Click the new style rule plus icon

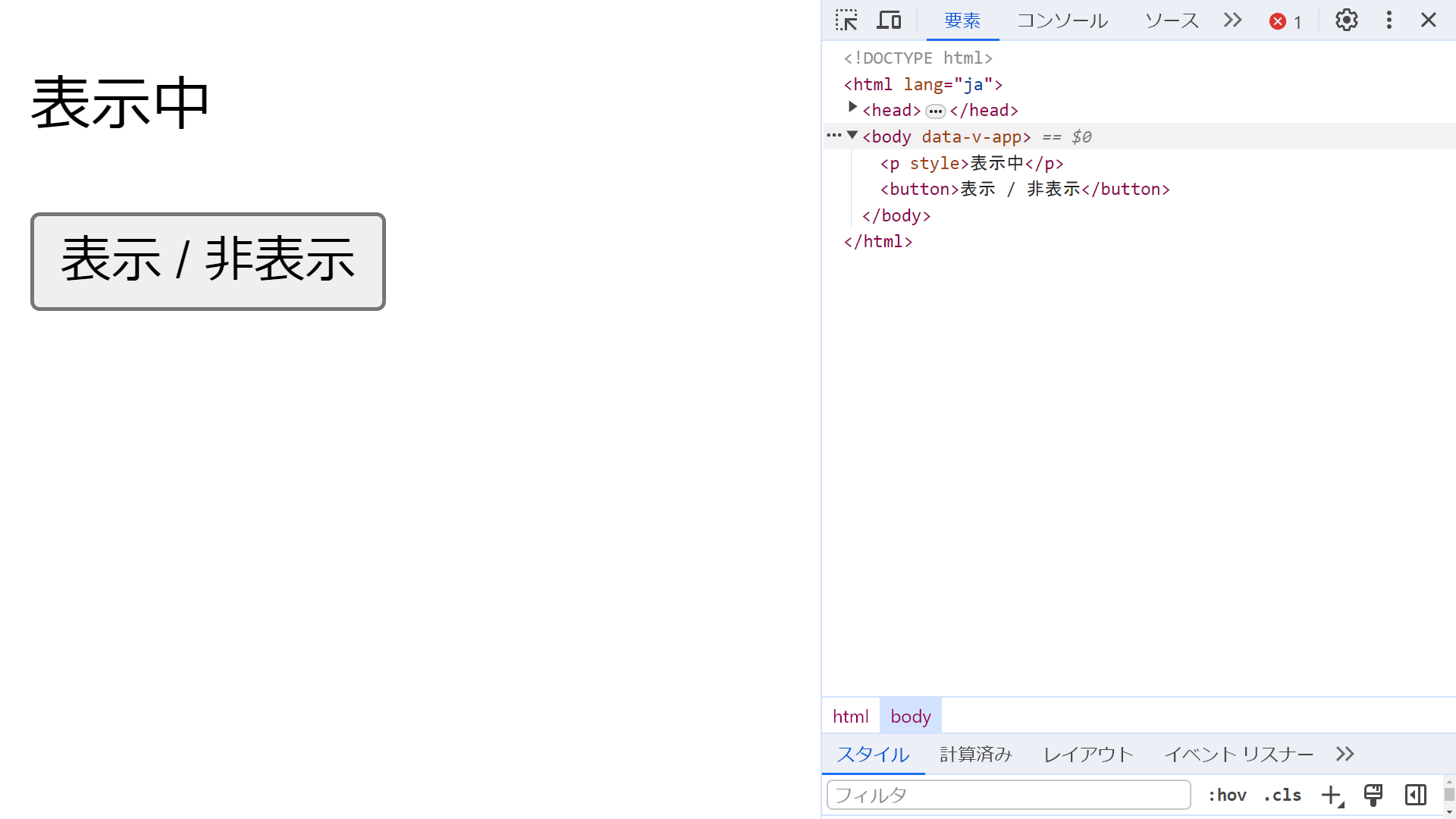click(x=1332, y=795)
